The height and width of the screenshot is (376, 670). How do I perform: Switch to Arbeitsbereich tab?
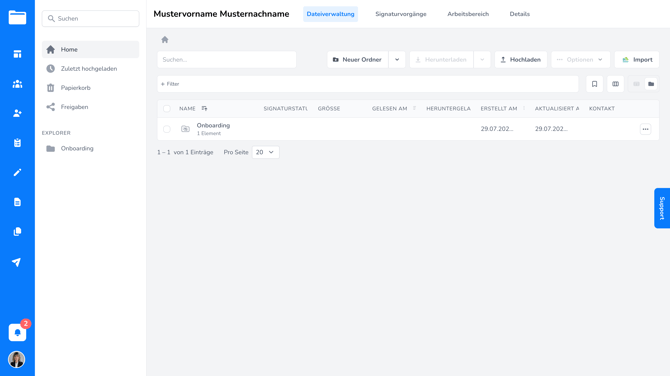[x=468, y=14]
